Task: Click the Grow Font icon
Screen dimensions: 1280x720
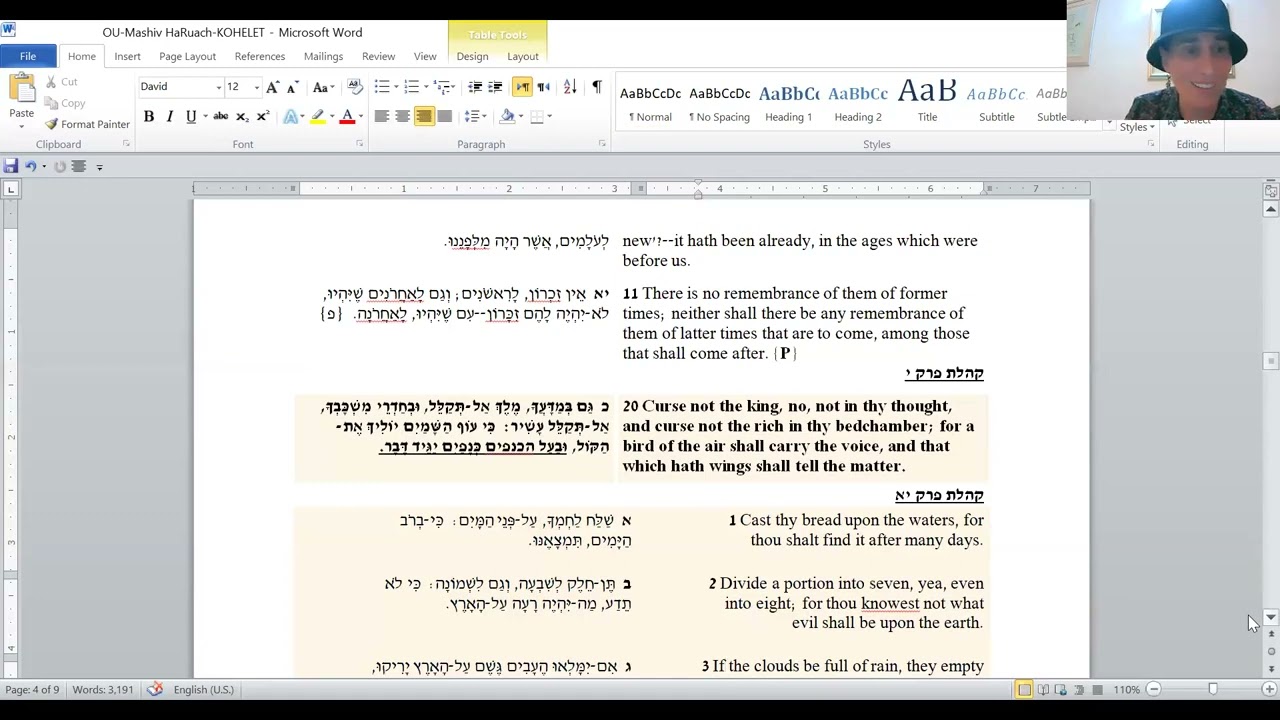Action: tap(272, 87)
